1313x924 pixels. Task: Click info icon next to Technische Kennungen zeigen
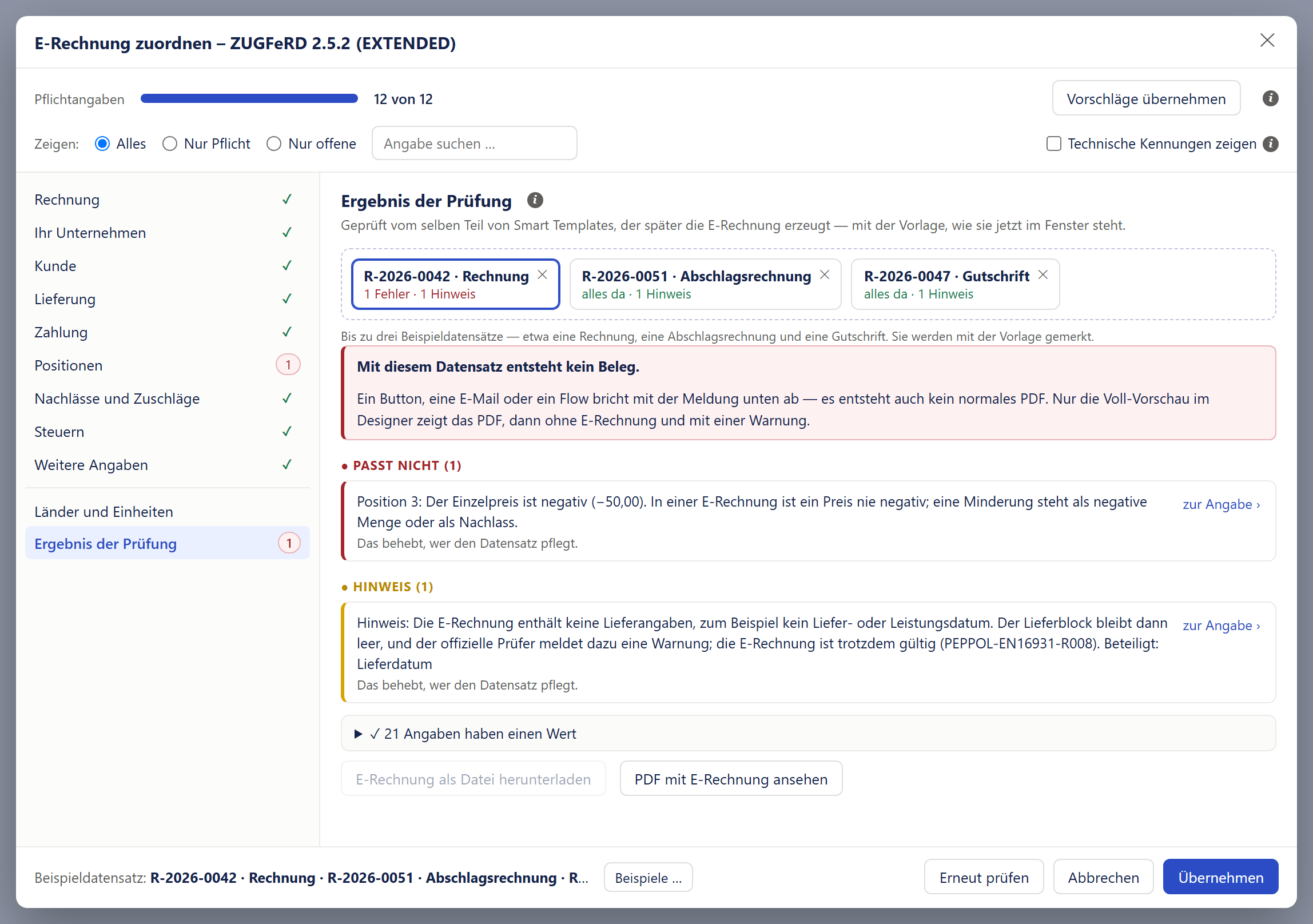coord(1270,144)
